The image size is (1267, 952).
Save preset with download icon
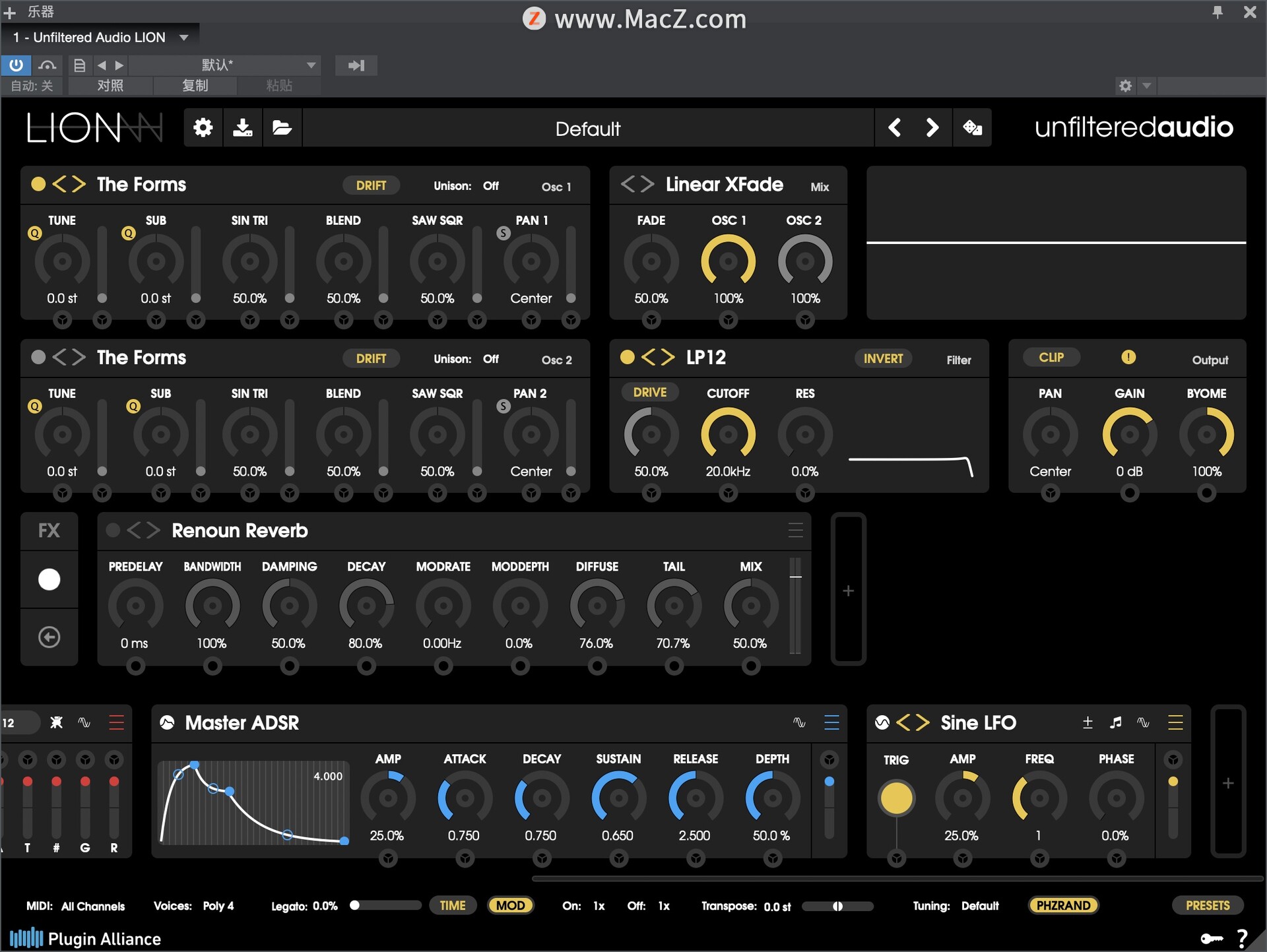(242, 127)
